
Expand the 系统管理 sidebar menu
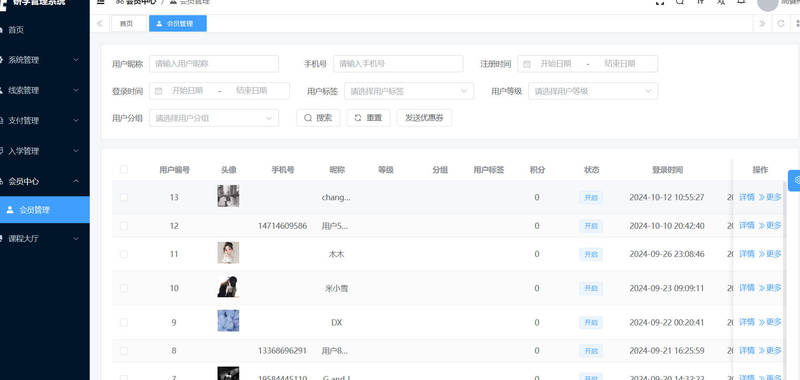tap(44, 60)
